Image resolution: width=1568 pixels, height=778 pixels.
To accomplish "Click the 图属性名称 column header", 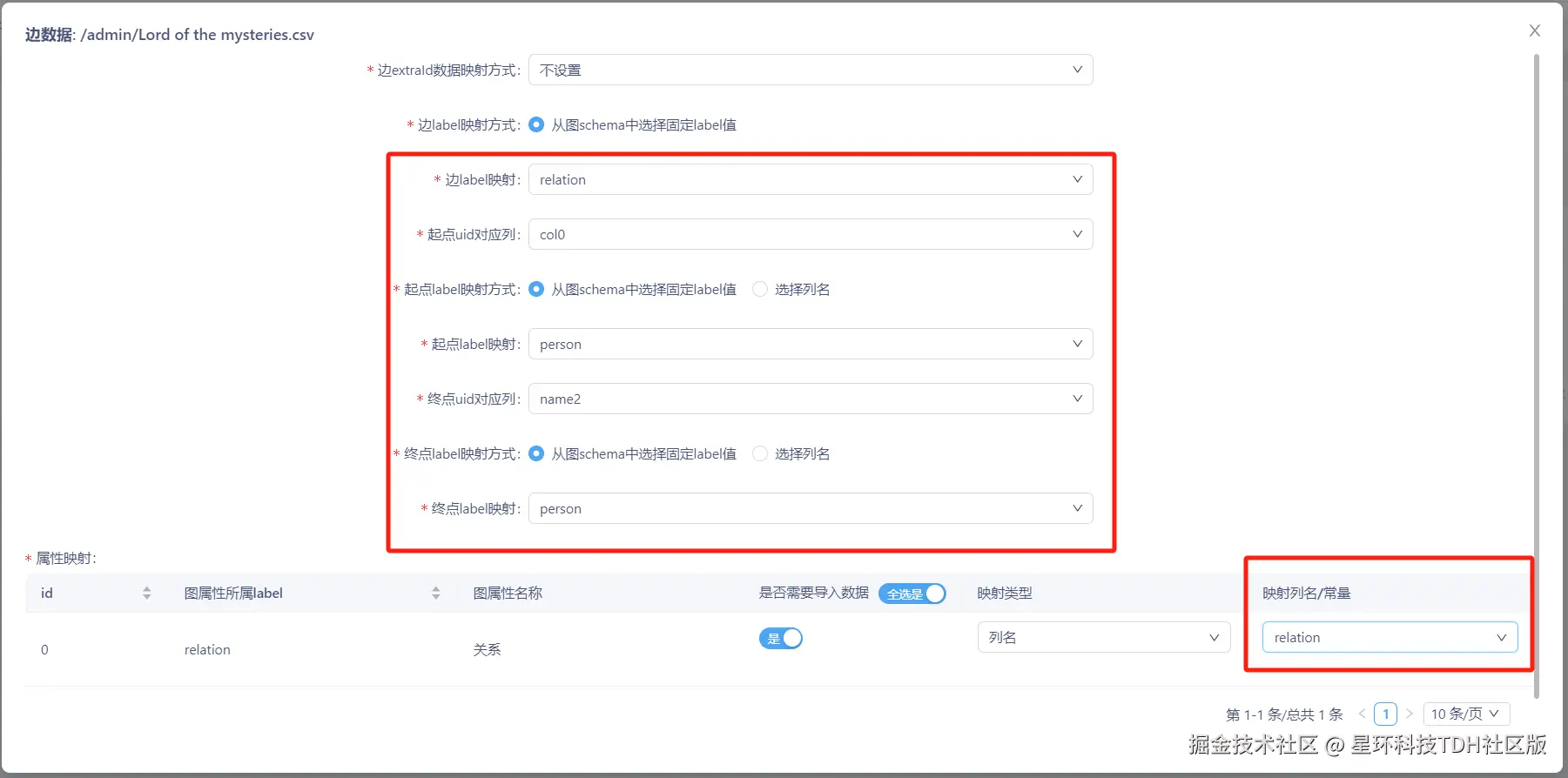I will (508, 593).
